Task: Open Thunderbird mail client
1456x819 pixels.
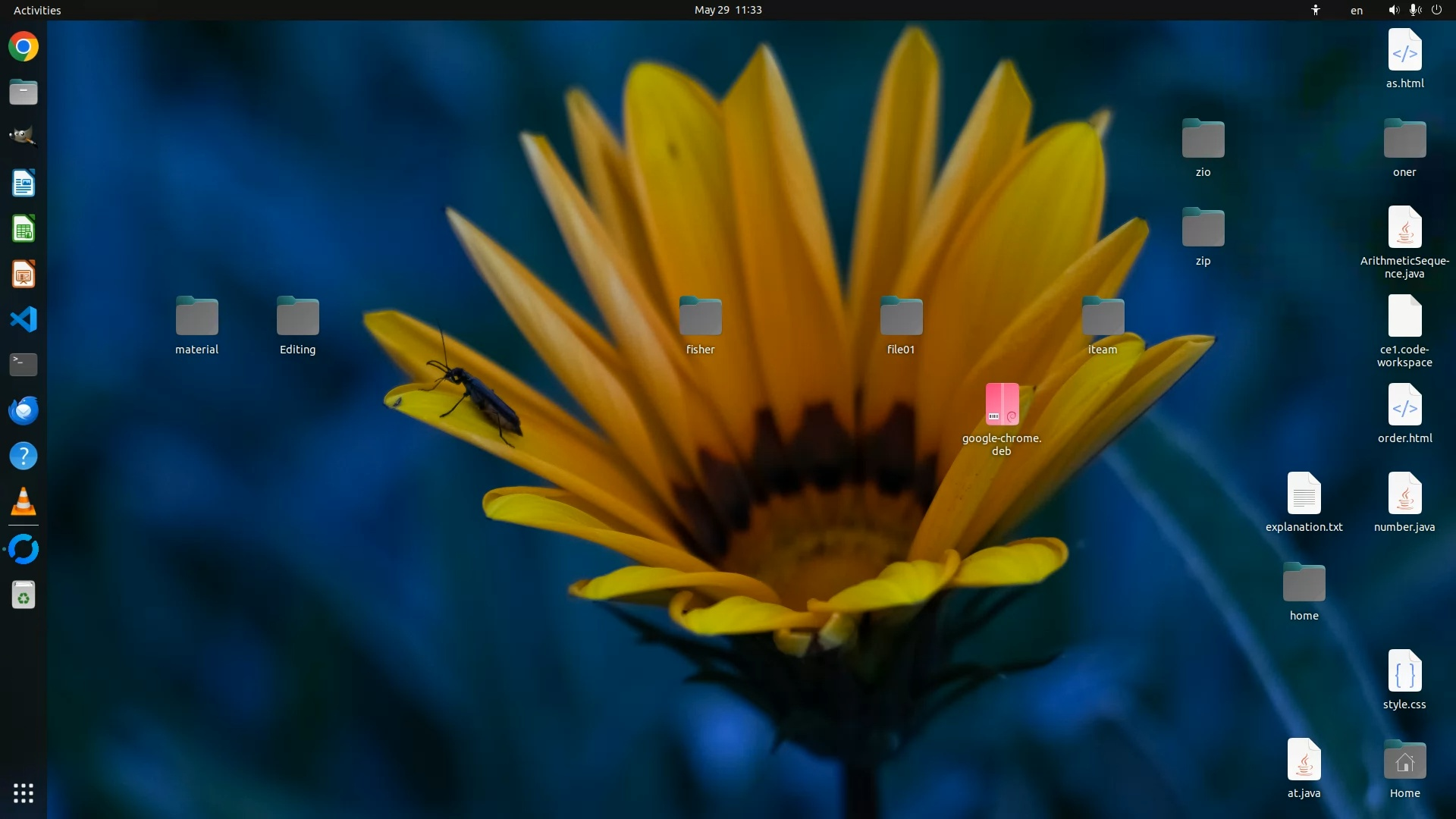Action: click(x=24, y=410)
